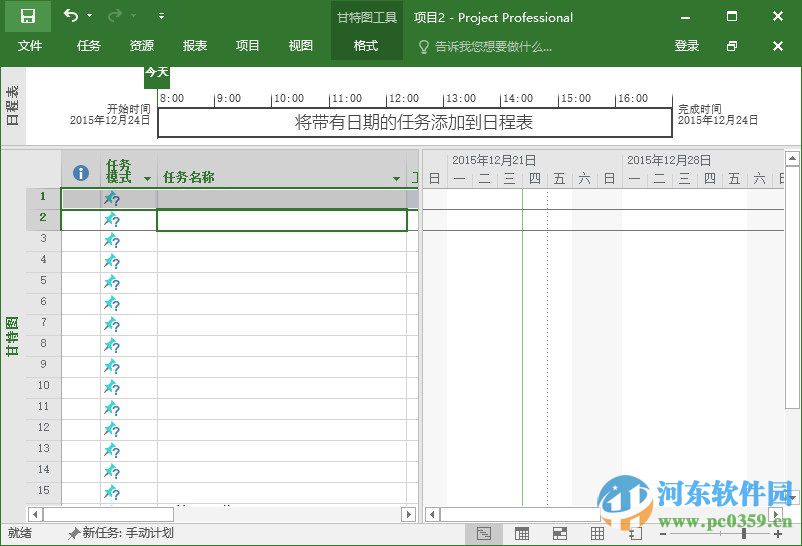Click the task mode pin icon in row 12
Viewport: 802px width, 546px height.
click(112, 429)
